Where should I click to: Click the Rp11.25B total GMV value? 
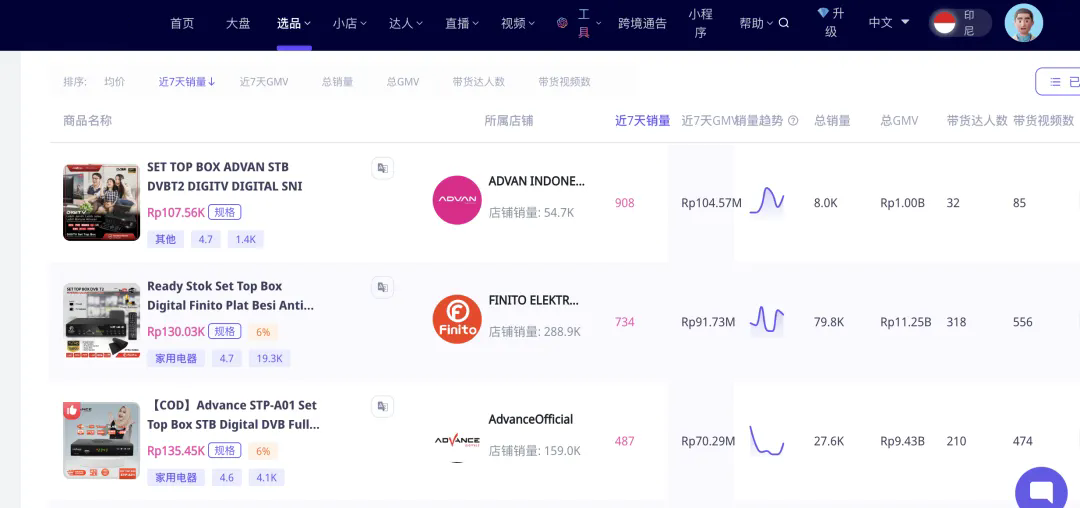pyautogui.click(x=906, y=321)
